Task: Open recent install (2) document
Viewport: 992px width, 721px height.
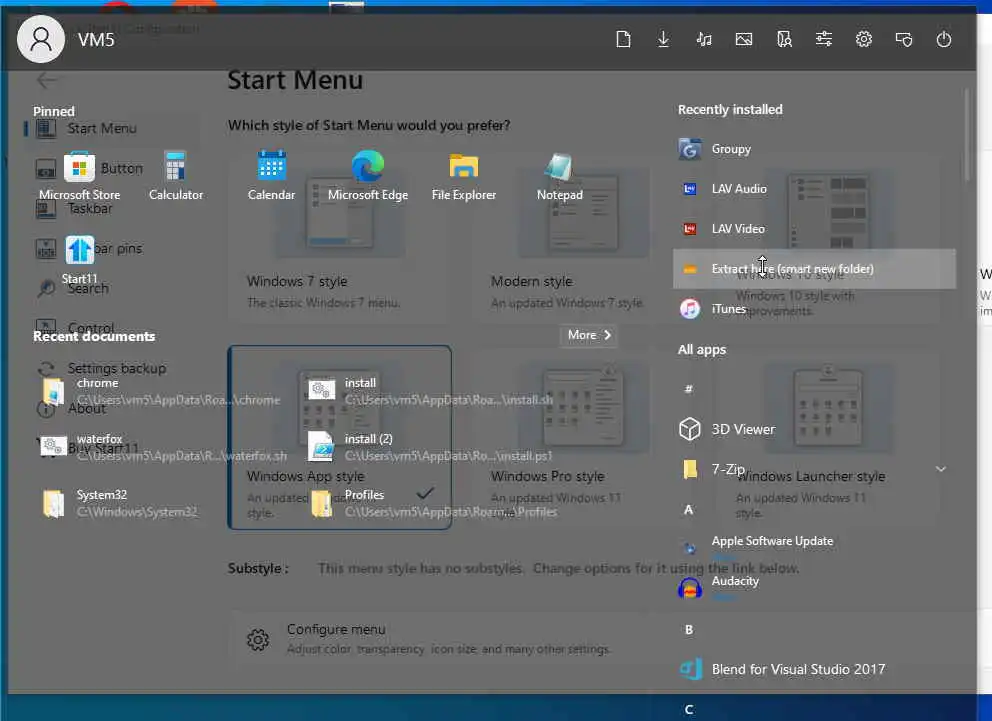Action: (x=430, y=447)
